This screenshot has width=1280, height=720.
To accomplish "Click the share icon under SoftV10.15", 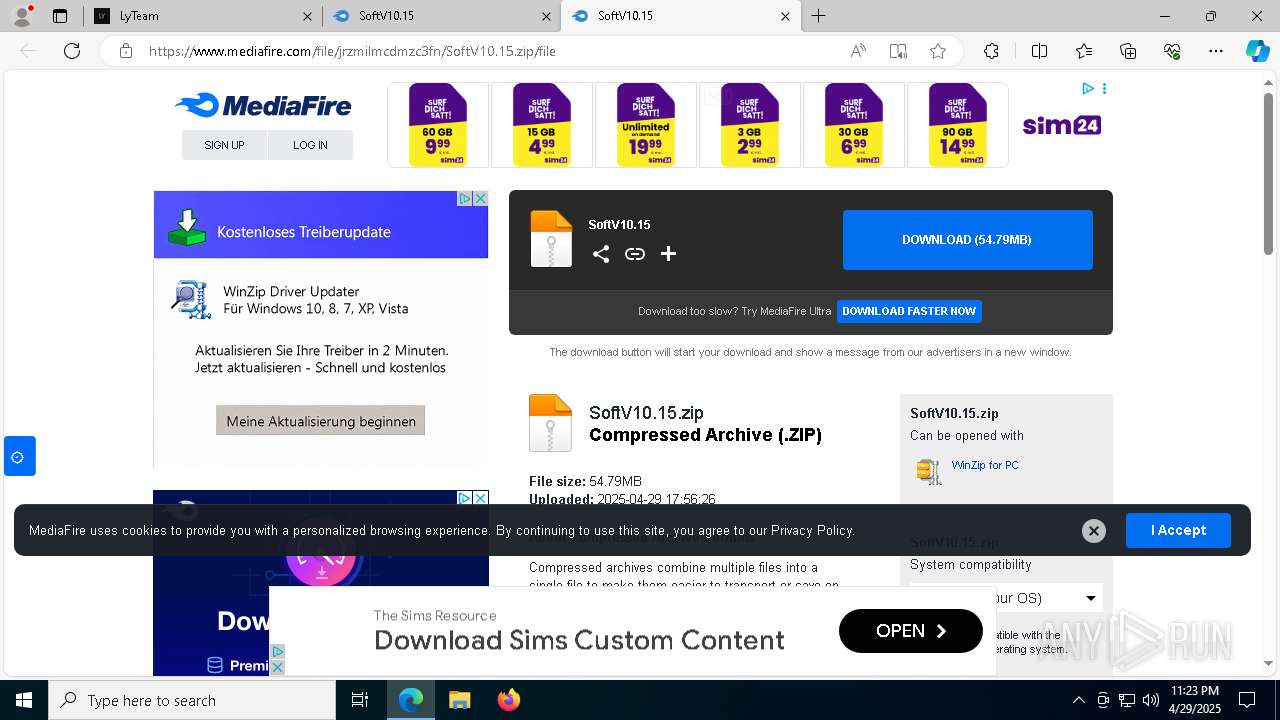I will (x=601, y=254).
